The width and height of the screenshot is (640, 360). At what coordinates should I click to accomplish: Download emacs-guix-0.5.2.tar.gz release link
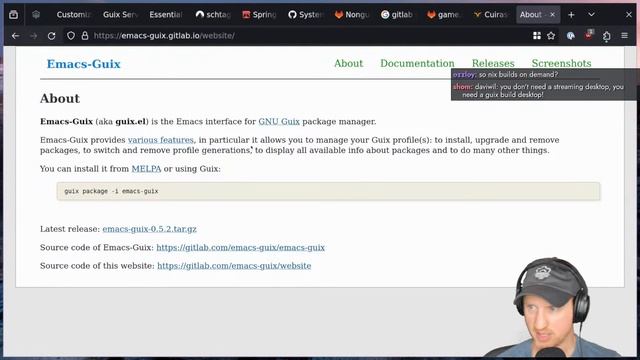click(149, 229)
